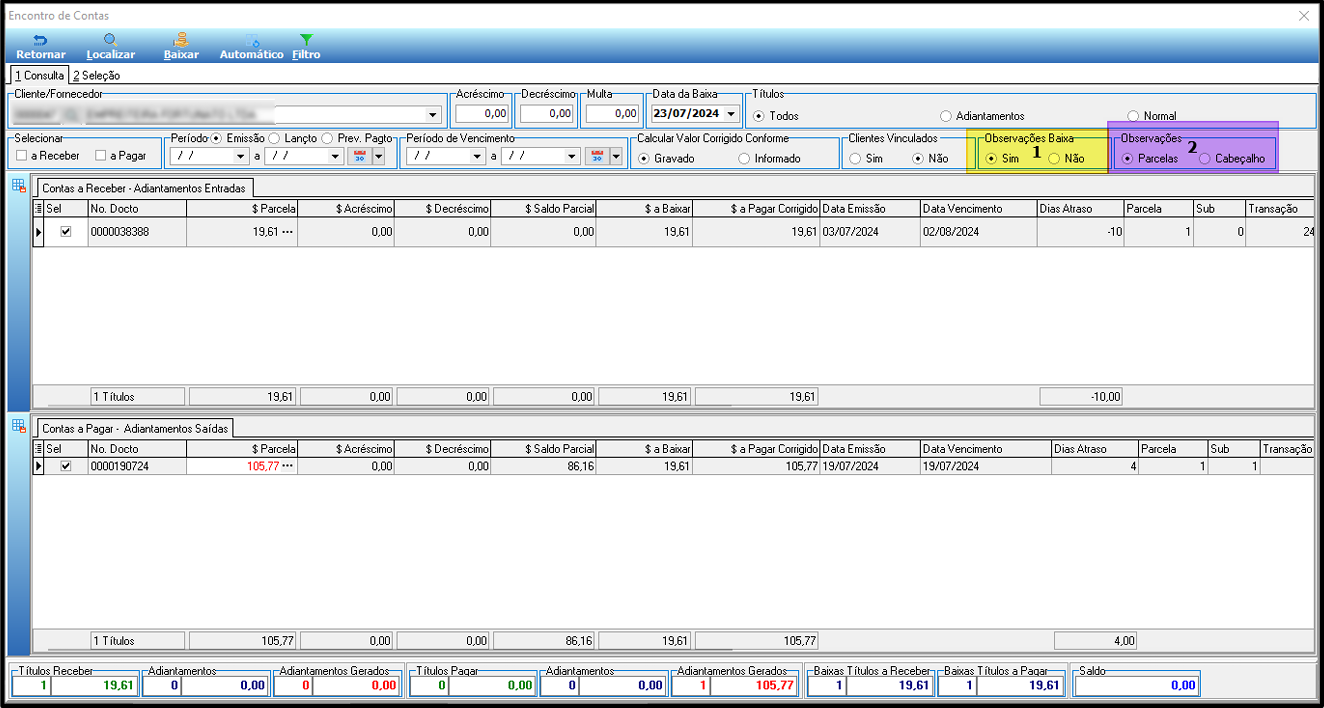The image size is (1324, 708).
Task: Select the Adiantamentos radio under Títulos
Action: (x=946, y=116)
